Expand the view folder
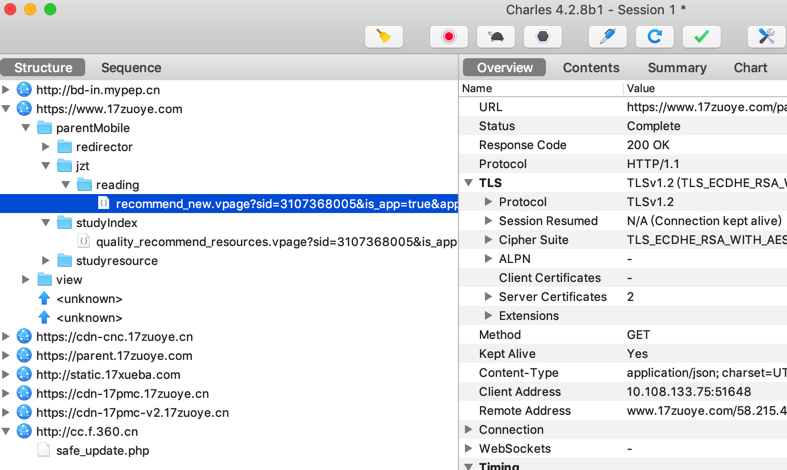 [x=26, y=280]
